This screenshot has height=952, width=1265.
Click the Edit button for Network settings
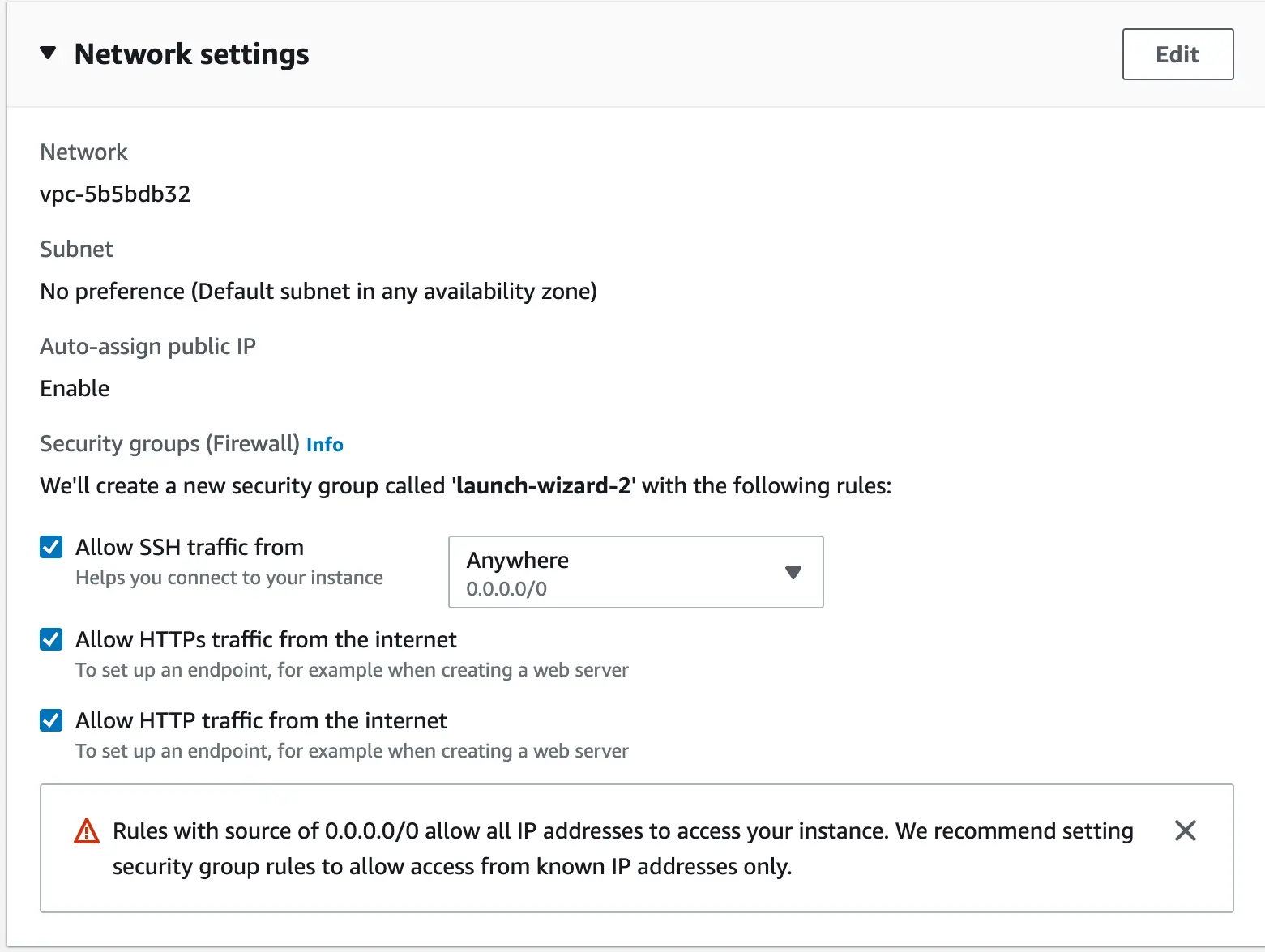(x=1177, y=53)
